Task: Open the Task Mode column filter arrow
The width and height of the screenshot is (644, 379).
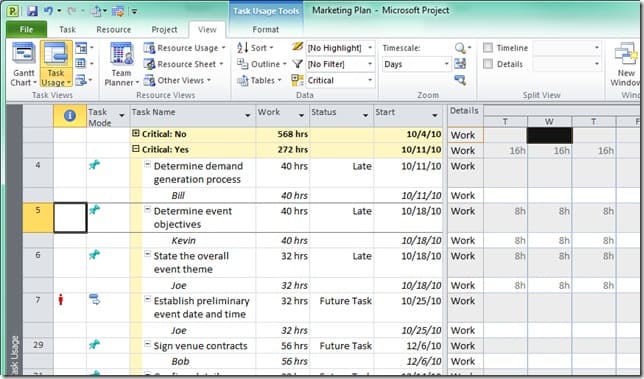Action: [x=122, y=116]
